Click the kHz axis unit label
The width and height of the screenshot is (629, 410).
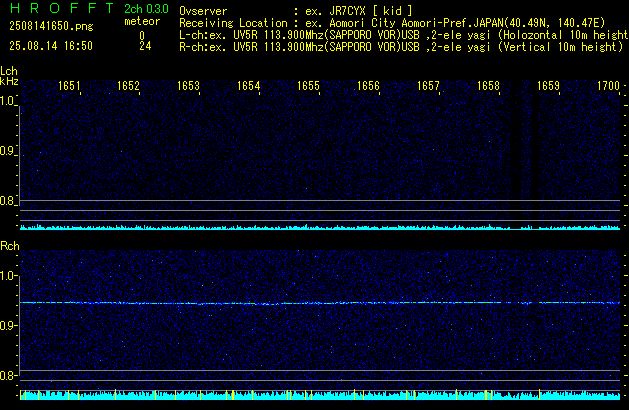pos(9,81)
